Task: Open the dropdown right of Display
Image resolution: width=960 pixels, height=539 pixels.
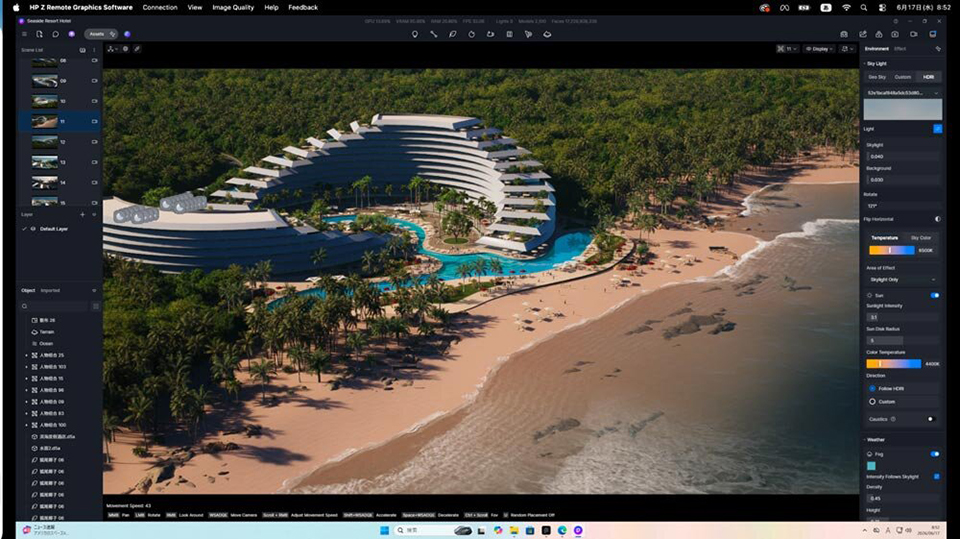Action: click(847, 49)
